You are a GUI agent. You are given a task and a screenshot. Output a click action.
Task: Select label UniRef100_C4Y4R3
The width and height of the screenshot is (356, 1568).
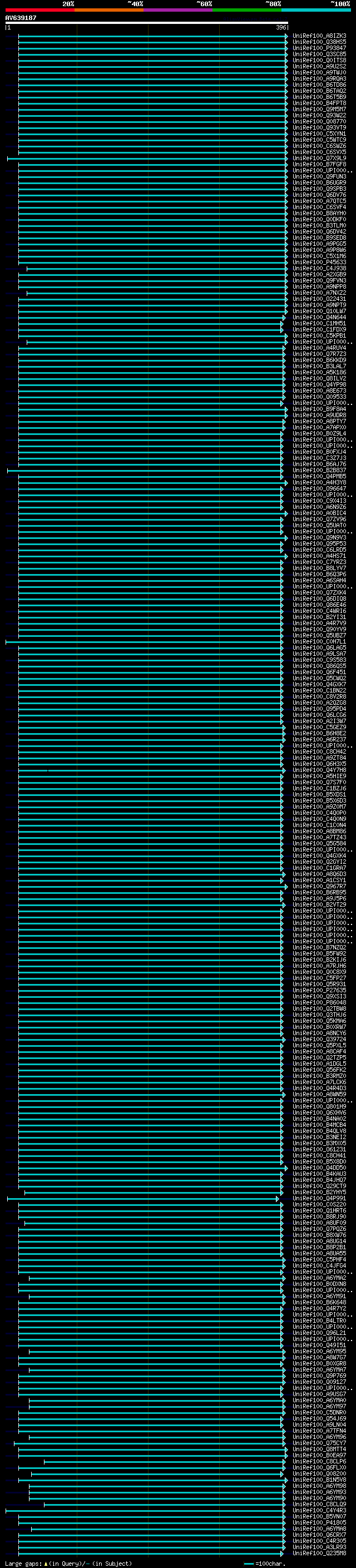click(319, 1510)
